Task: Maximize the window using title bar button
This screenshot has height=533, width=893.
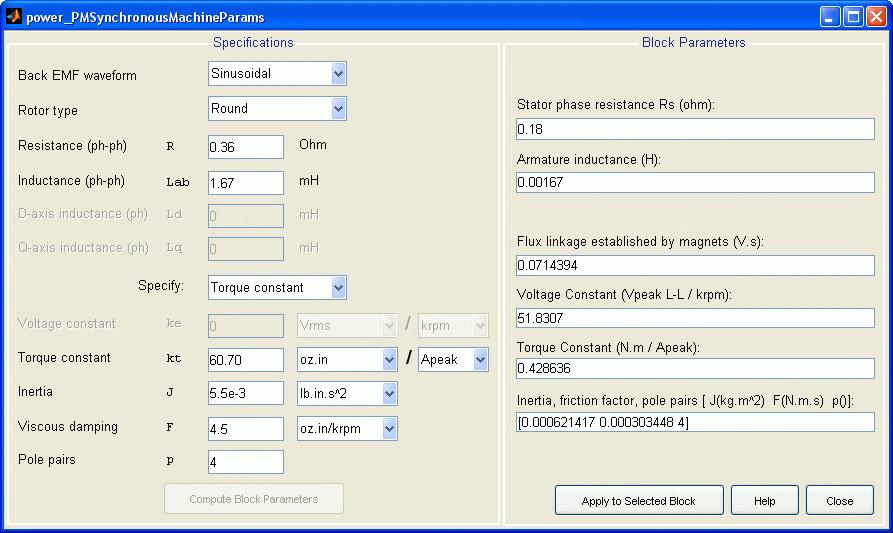Action: point(853,17)
